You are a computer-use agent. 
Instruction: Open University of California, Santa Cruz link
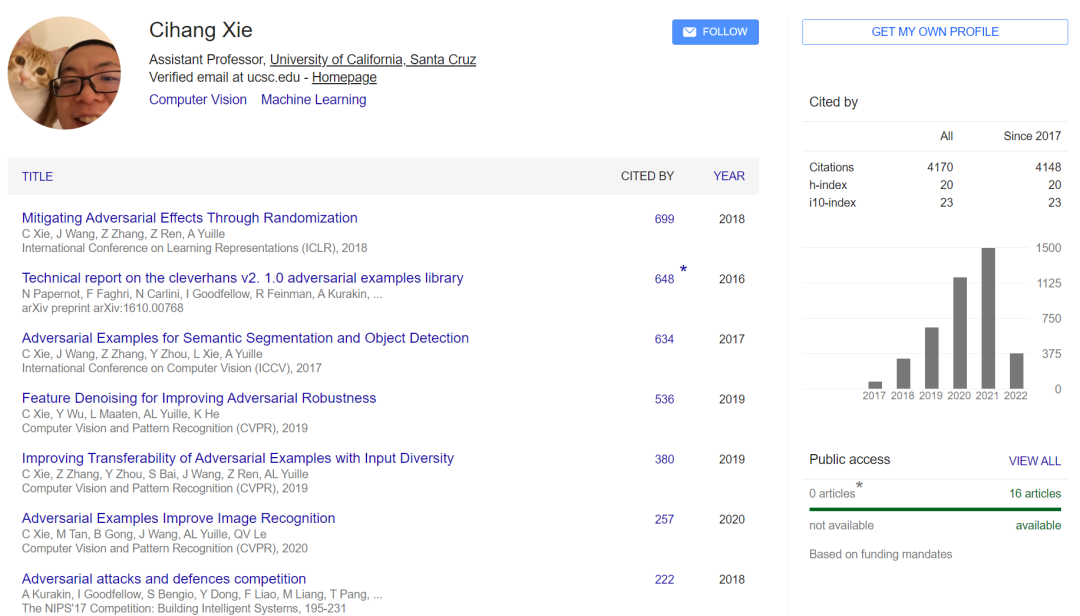click(373, 60)
